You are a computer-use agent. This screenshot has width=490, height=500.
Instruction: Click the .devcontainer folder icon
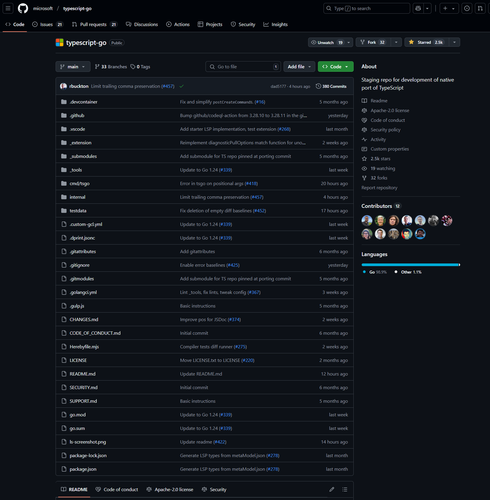coord(64,102)
